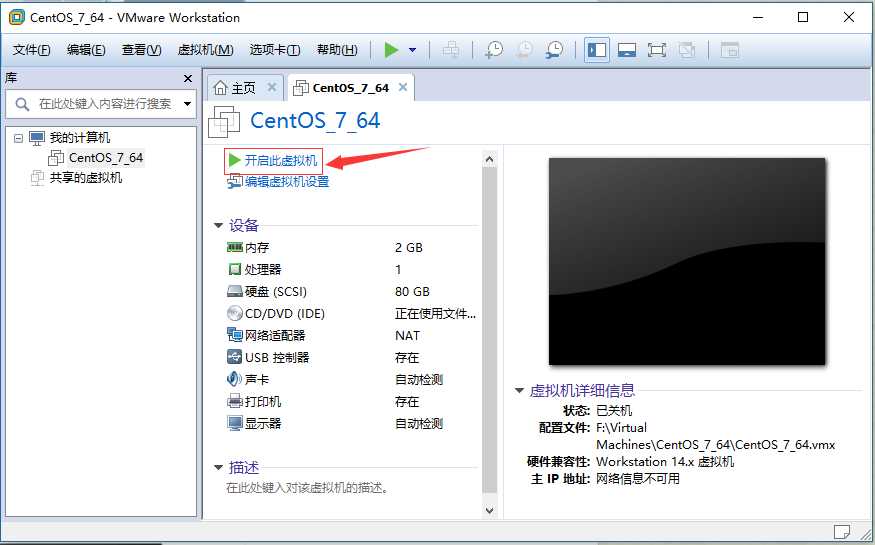Click the Unity mode toolbar icon
The height and width of the screenshot is (545, 875).
[x=687, y=50]
